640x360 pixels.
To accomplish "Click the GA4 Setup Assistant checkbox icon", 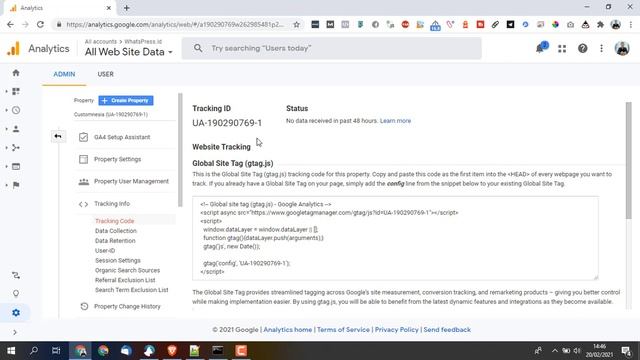I will pyautogui.click(x=83, y=137).
